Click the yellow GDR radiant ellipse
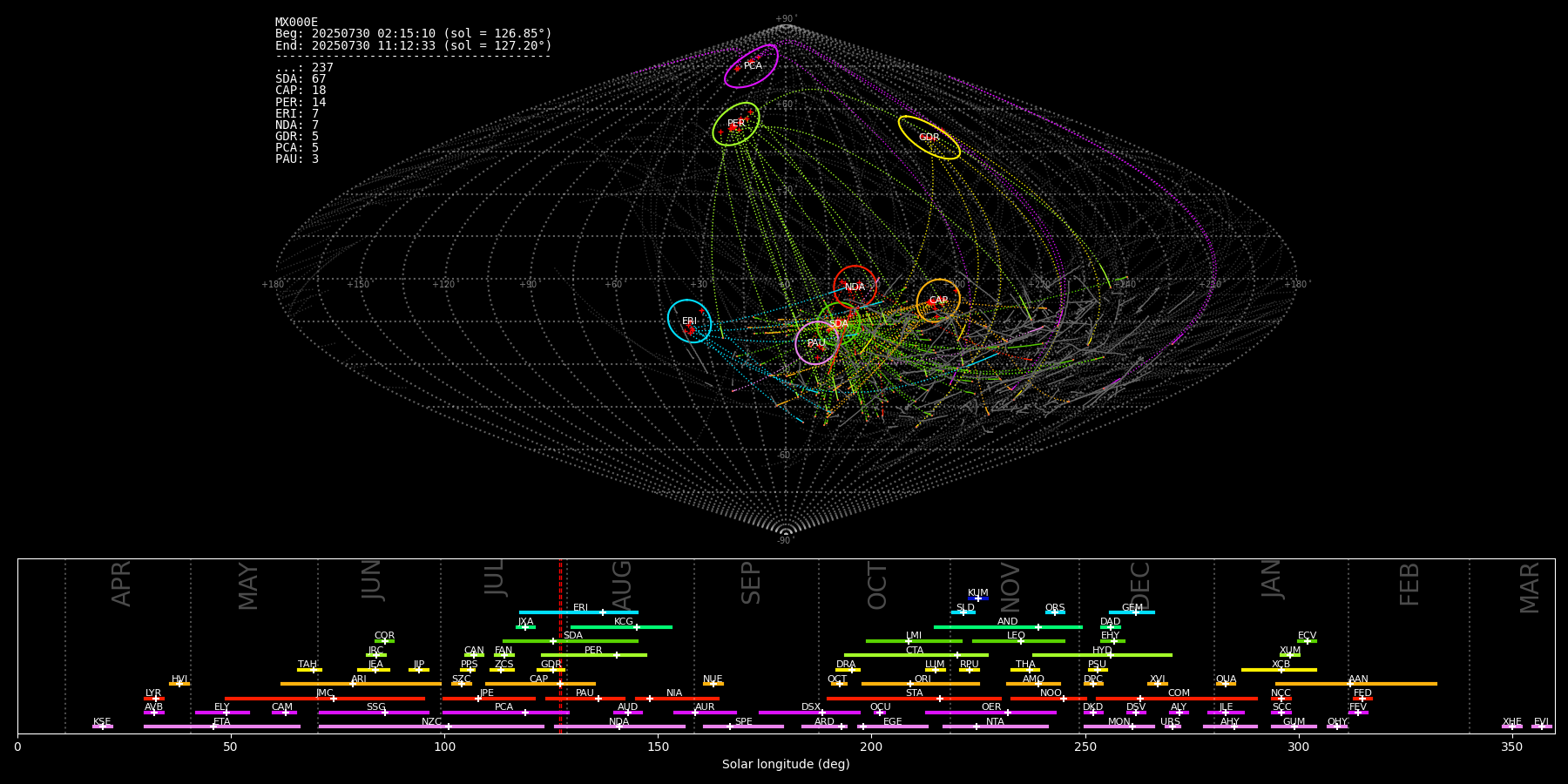1568x784 pixels. [929, 138]
